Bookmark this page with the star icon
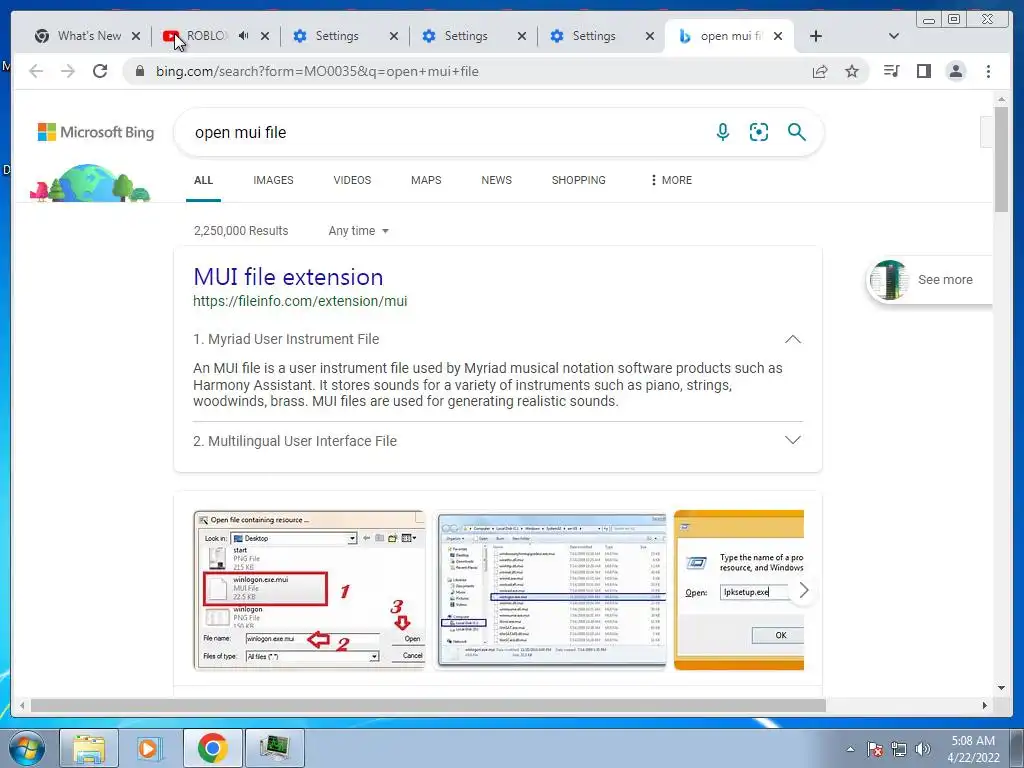This screenshot has width=1024, height=768. (x=852, y=71)
